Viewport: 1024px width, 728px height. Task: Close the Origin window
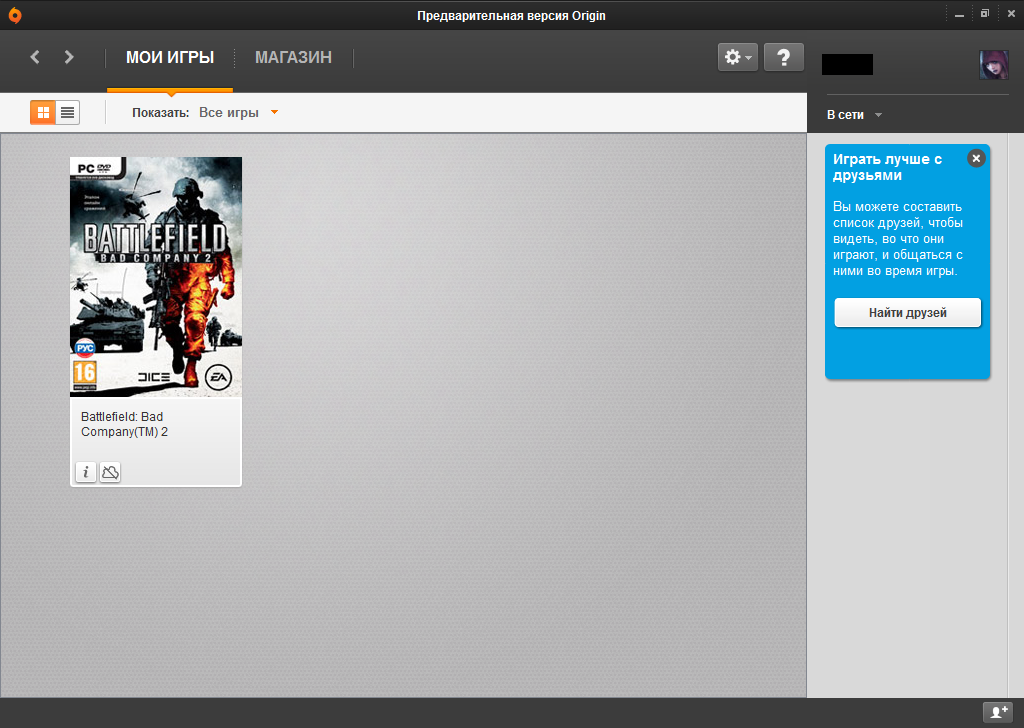1011,14
